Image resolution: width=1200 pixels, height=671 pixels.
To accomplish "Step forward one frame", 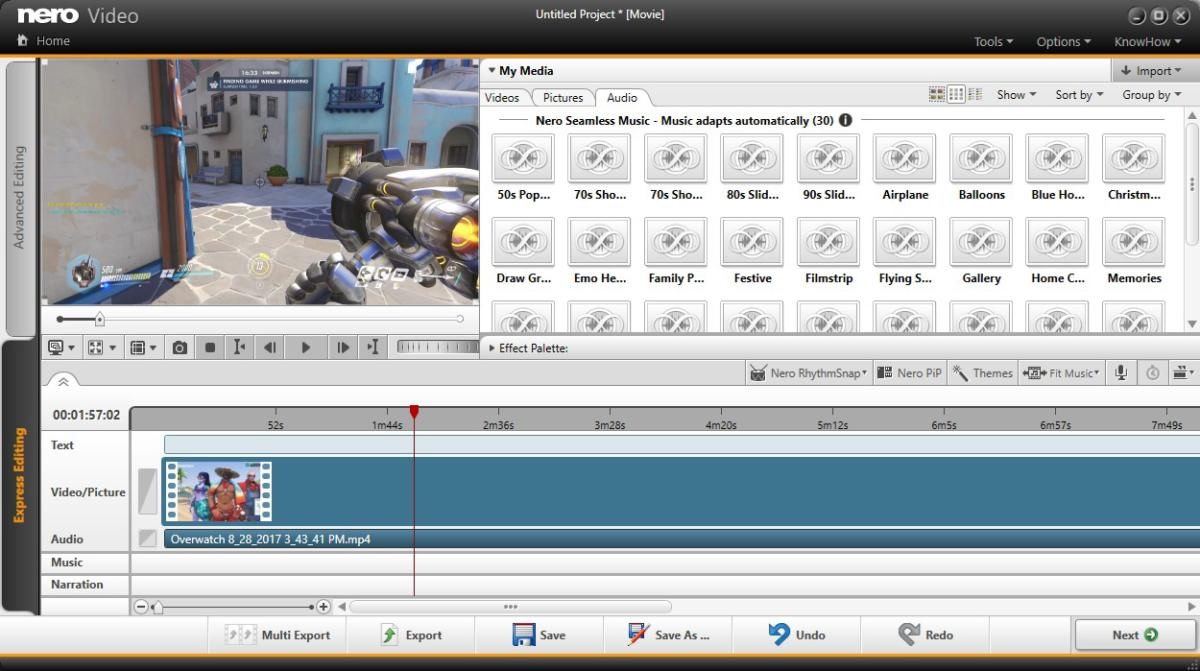I will [x=343, y=348].
